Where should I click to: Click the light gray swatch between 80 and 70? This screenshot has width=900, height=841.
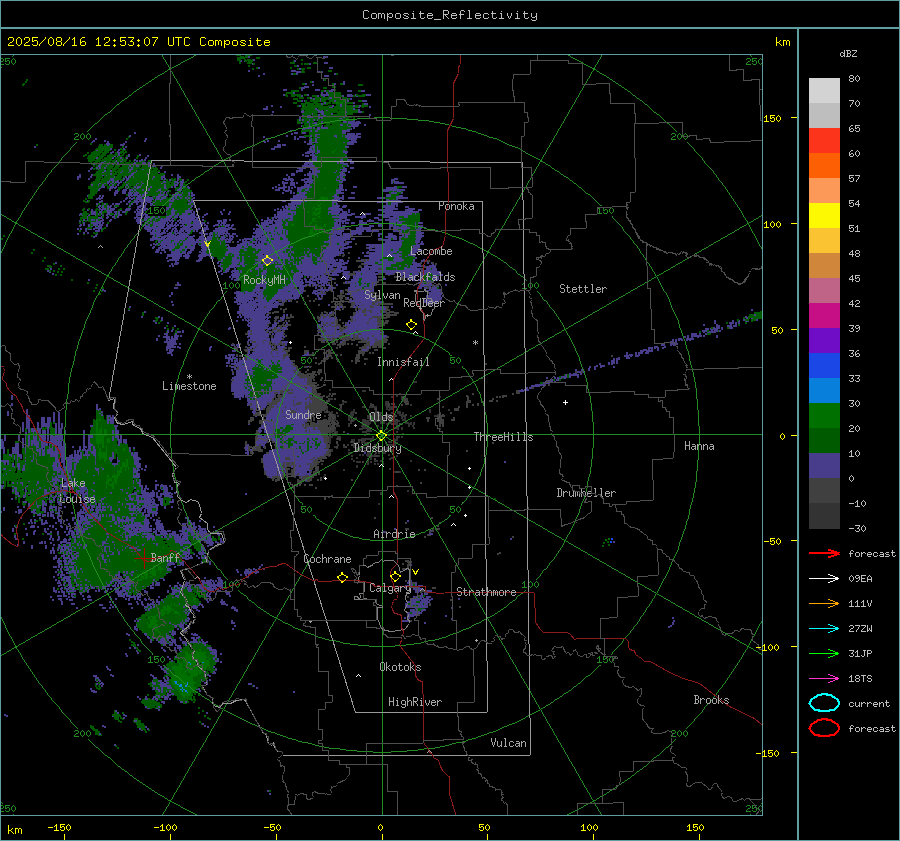point(824,91)
